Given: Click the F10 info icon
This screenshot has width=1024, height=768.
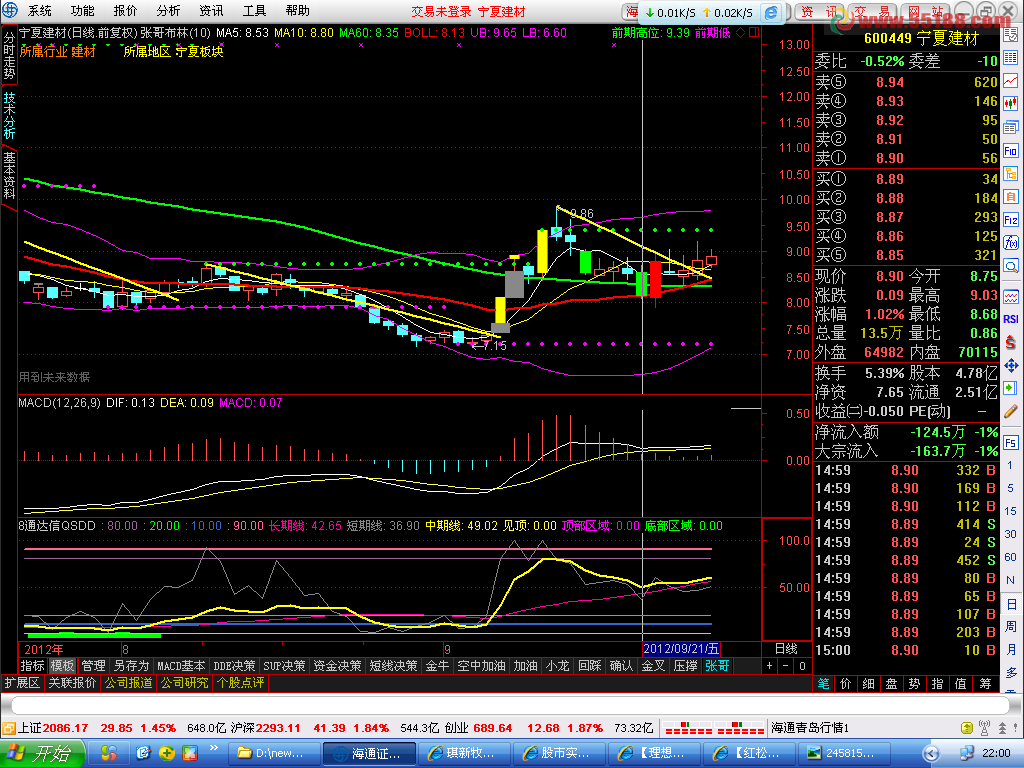Looking at the screenshot, I should (1011, 151).
